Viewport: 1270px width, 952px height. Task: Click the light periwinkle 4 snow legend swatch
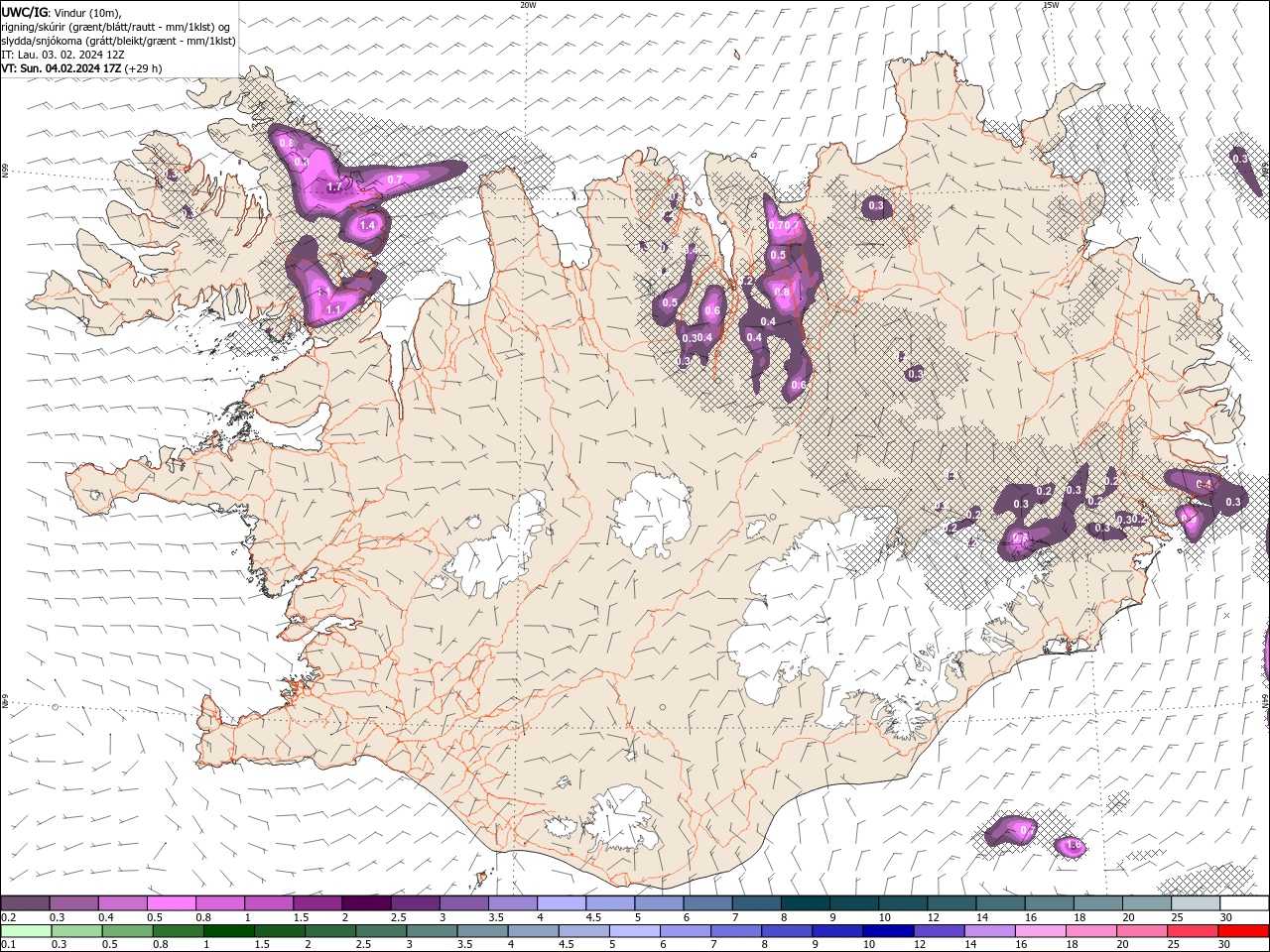(x=561, y=903)
